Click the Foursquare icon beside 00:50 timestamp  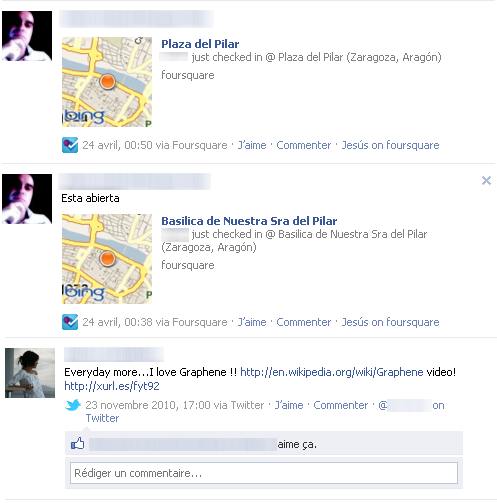pos(70,145)
